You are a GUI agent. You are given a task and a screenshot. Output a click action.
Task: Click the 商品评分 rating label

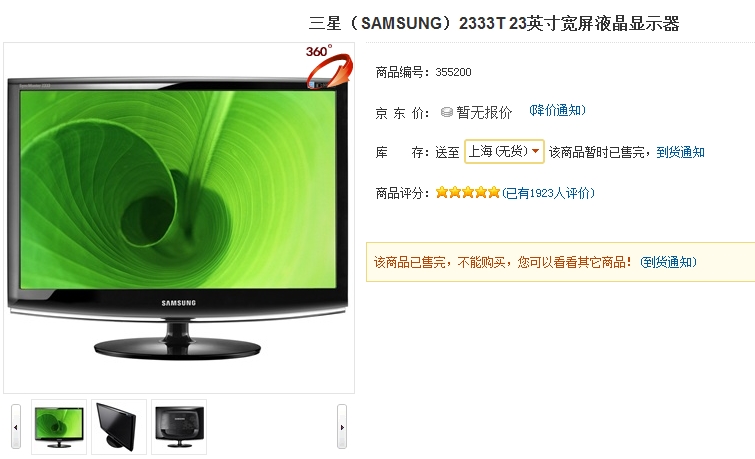[402, 193]
